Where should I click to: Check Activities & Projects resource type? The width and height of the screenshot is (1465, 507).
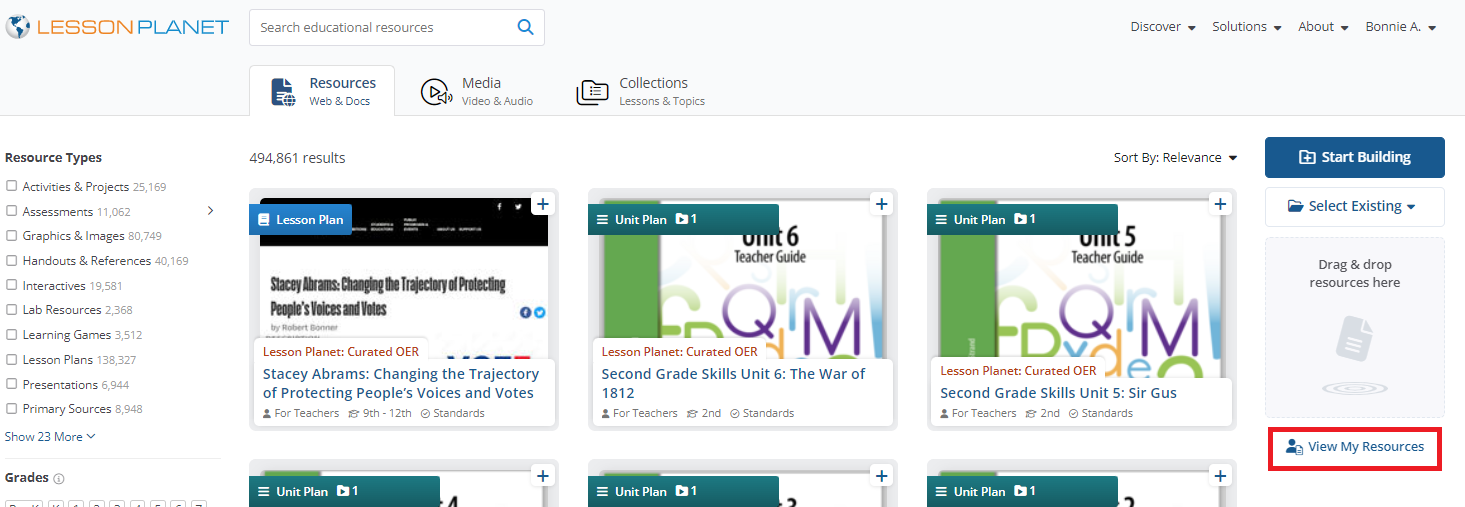coord(11,186)
